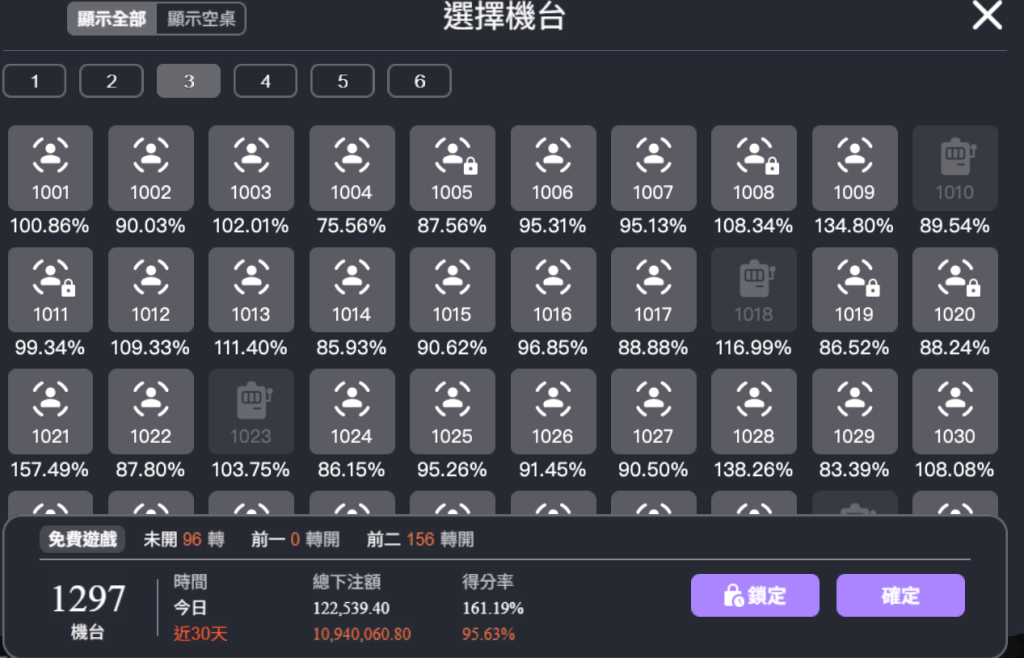This screenshot has width=1024, height=658.
Task: Click machine 1021 with 157.49% rate
Action: pyautogui.click(x=50, y=411)
